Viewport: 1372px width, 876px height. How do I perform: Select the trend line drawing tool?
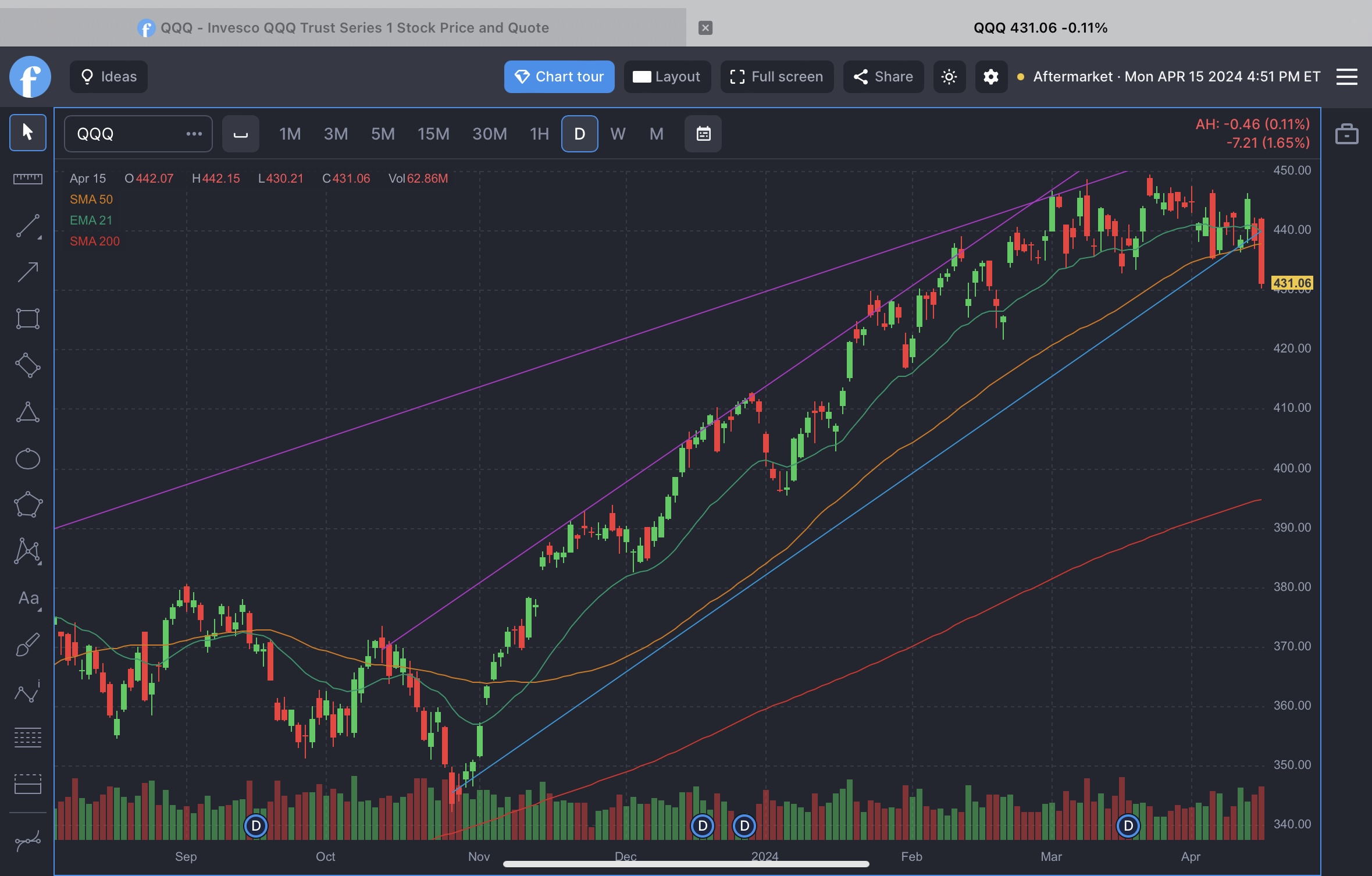pyautogui.click(x=28, y=226)
